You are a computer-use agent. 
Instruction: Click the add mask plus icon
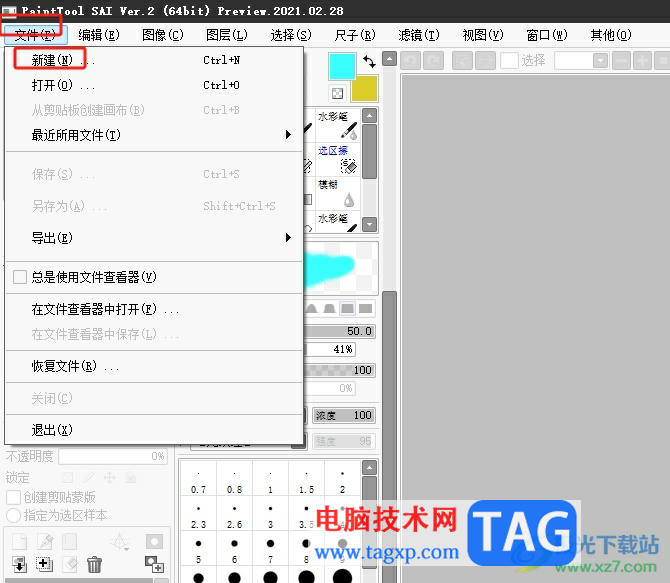tap(154, 564)
